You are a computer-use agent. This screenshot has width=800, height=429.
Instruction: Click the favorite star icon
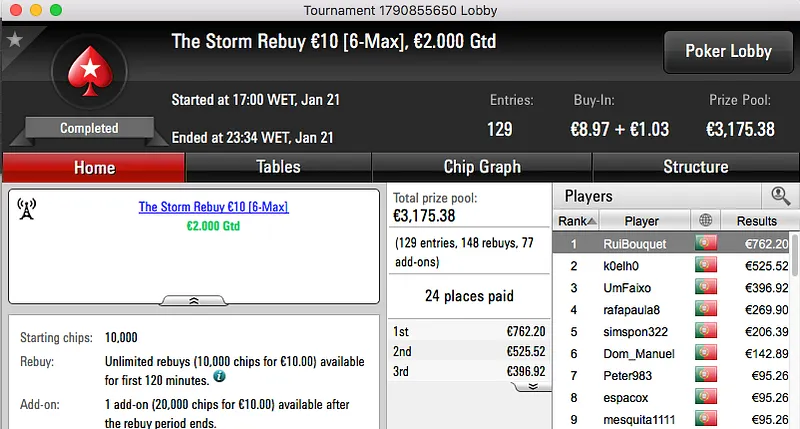14,40
